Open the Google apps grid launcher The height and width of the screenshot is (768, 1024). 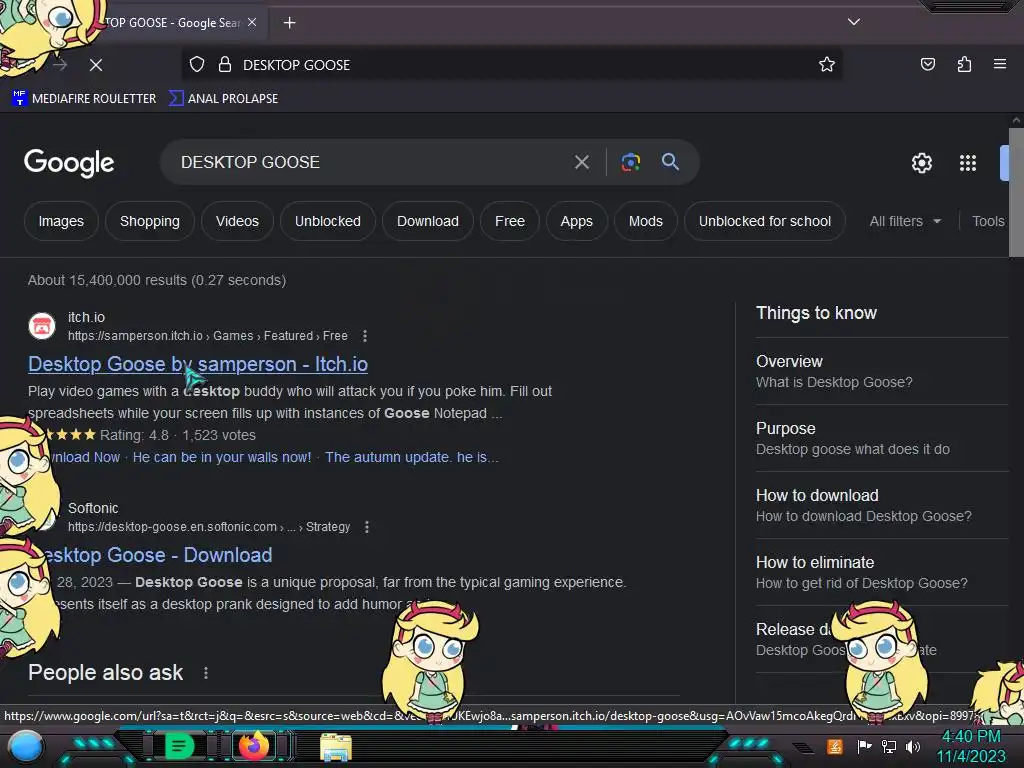tap(968, 163)
